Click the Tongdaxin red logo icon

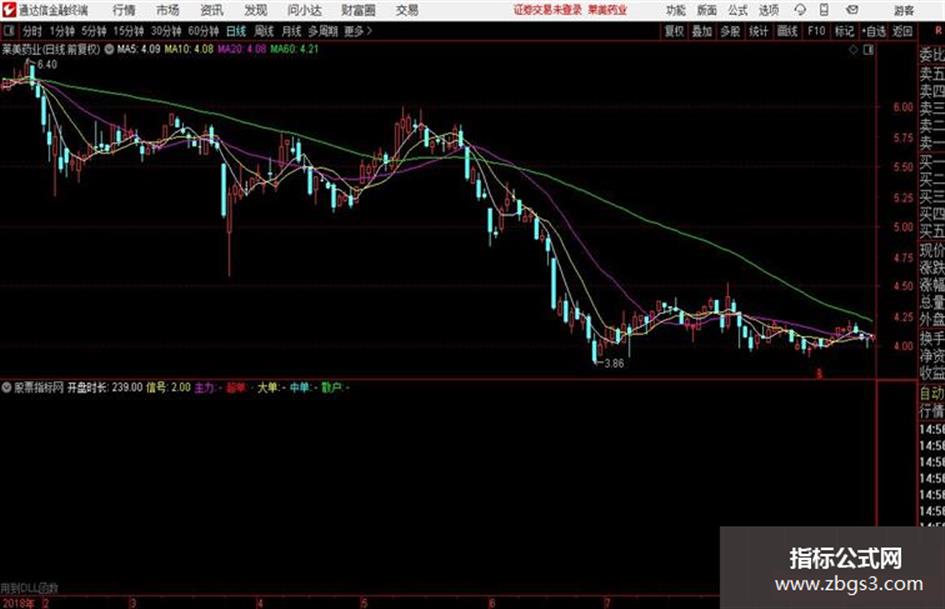(8, 9)
